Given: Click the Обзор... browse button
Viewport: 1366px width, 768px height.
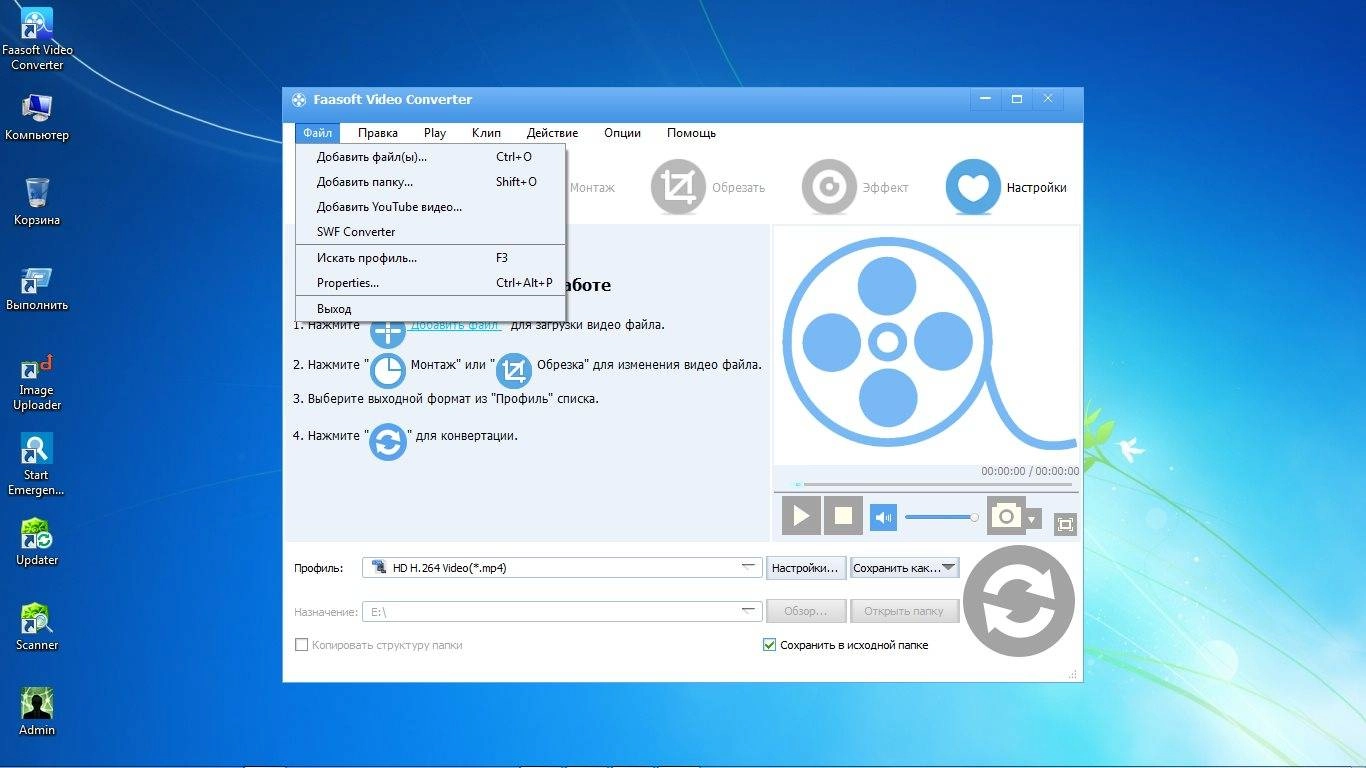Looking at the screenshot, I should point(806,611).
